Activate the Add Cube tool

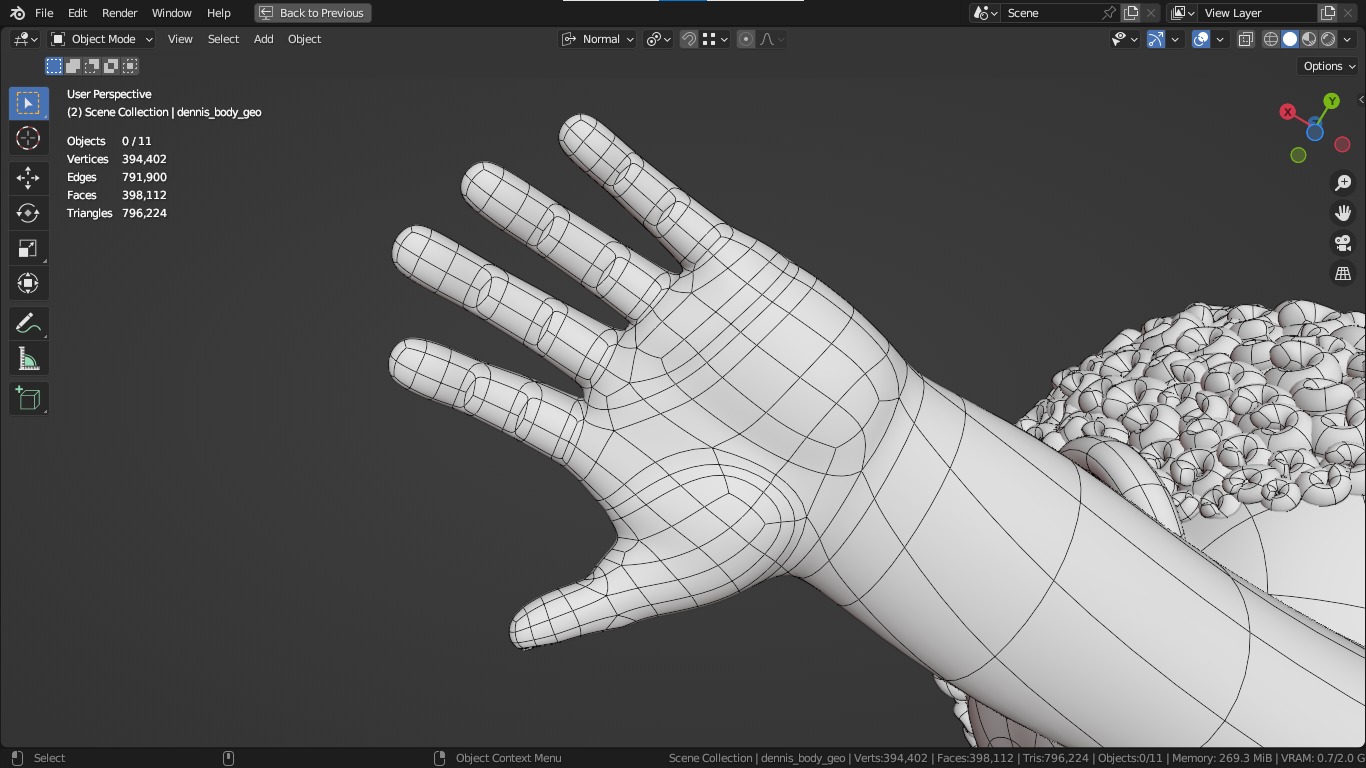coord(28,399)
